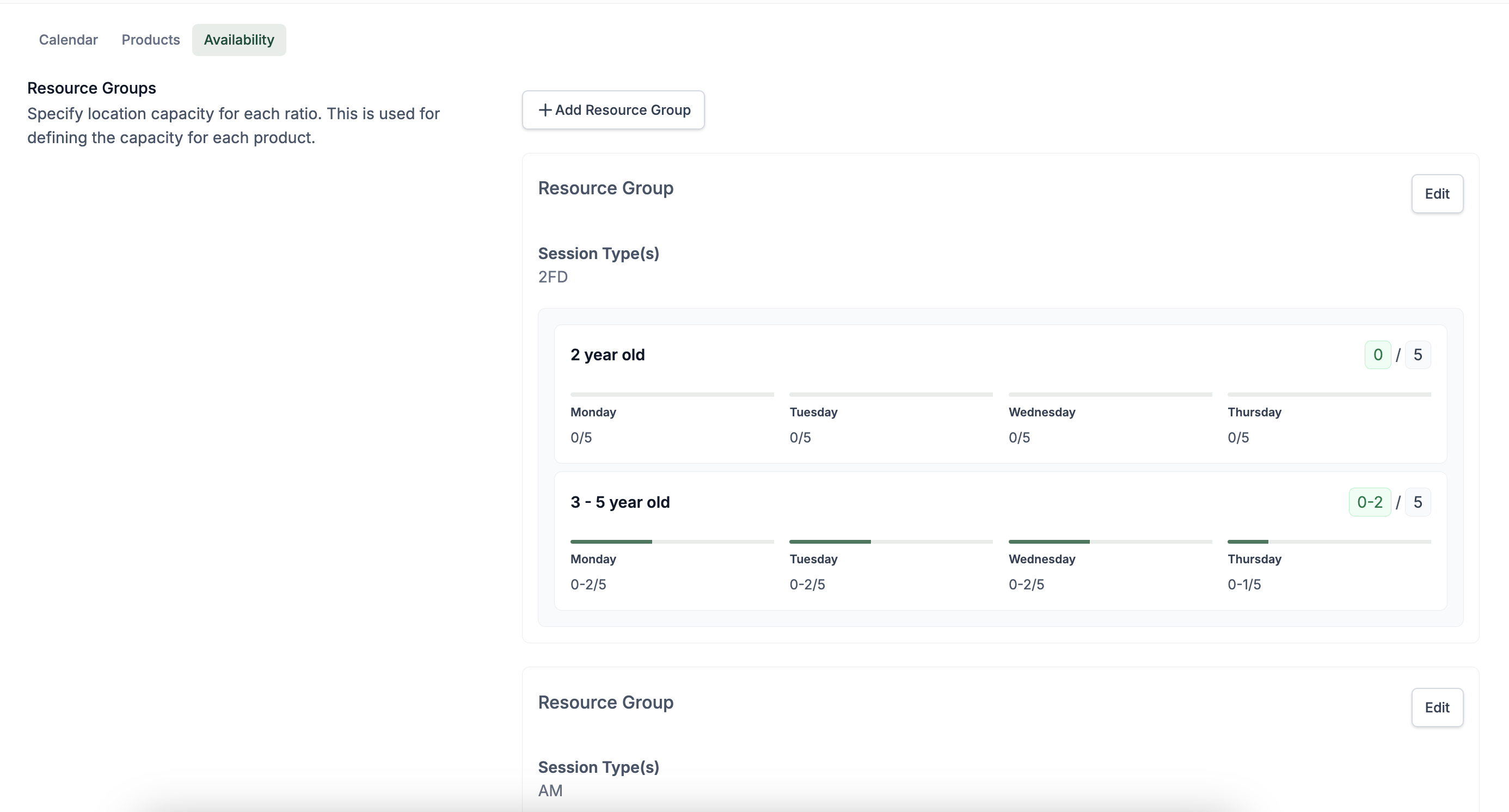Image resolution: width=1509 pixels, height=812 pixels.
Task: Click the Resource Group title above 2FD
Action: point(605,188)
